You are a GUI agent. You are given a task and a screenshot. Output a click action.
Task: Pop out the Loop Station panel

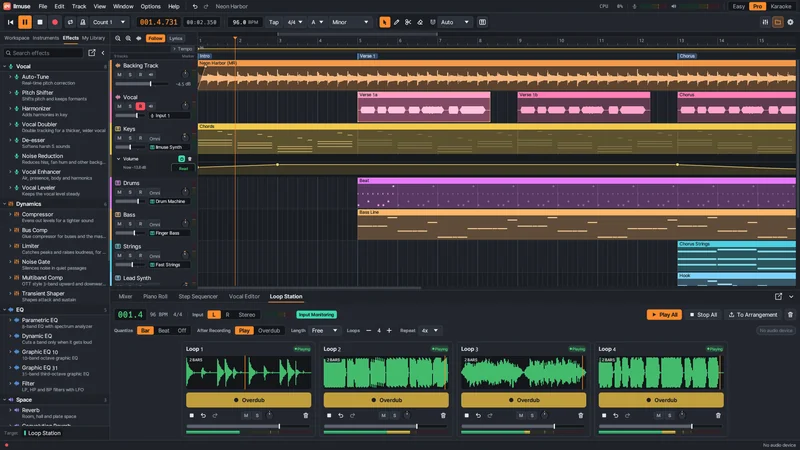coord(779,296)
